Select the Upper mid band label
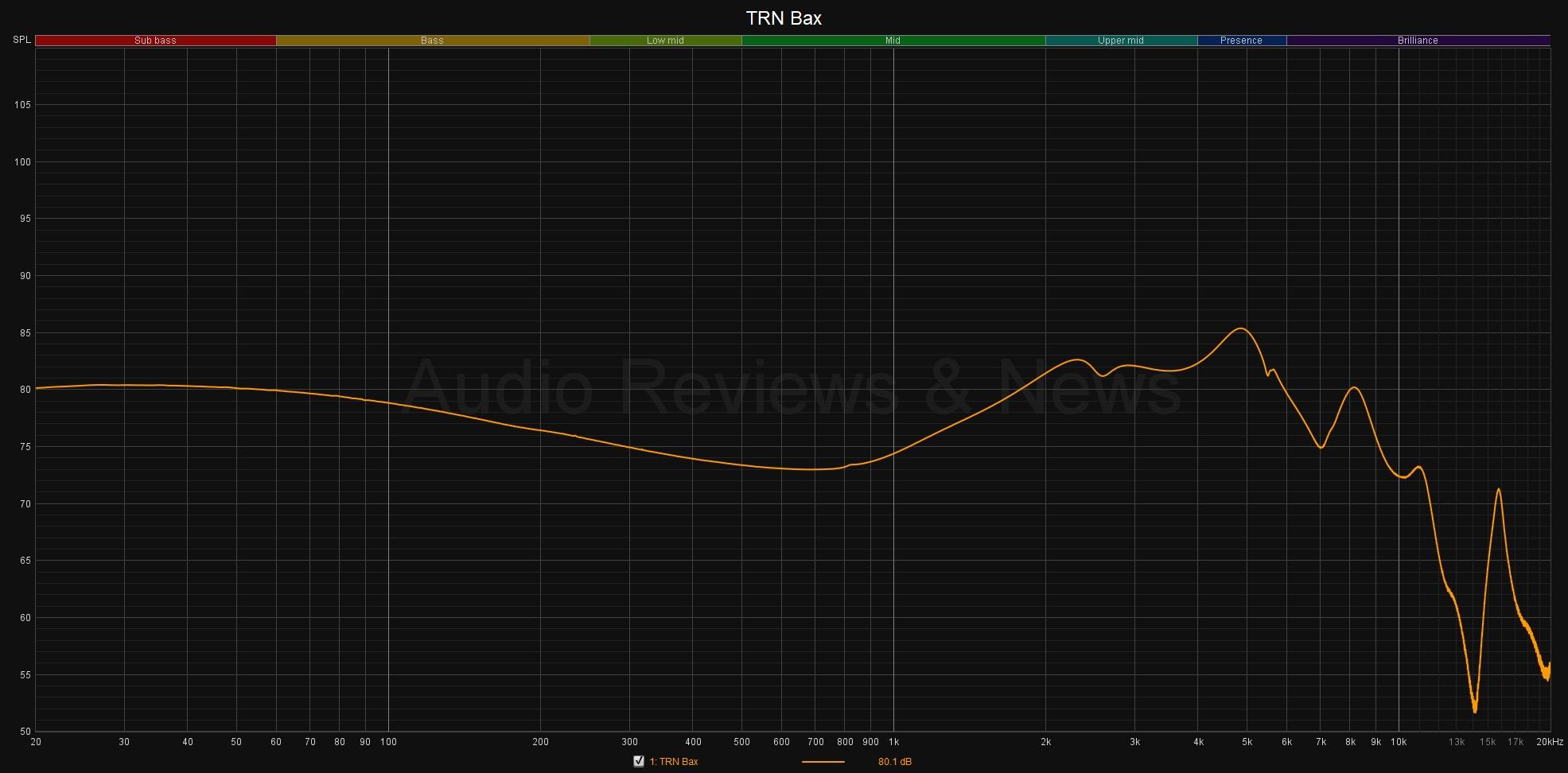The image size is (1568, 773). [1120, 41]
